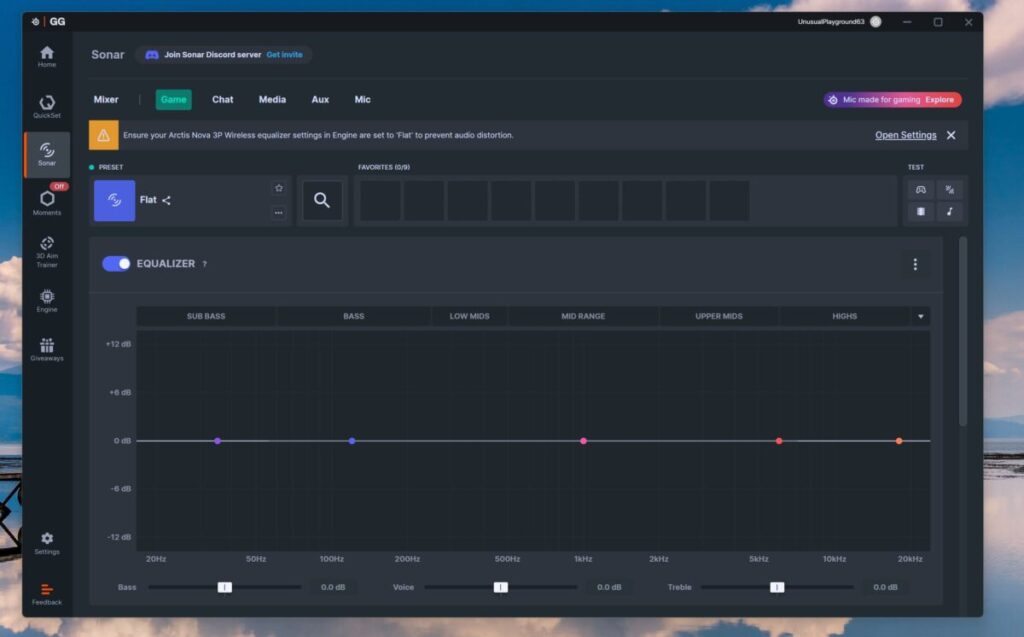Click the user profile avatar
The height and width of the screenshot is (637, 1024).
tap(876, 22)
